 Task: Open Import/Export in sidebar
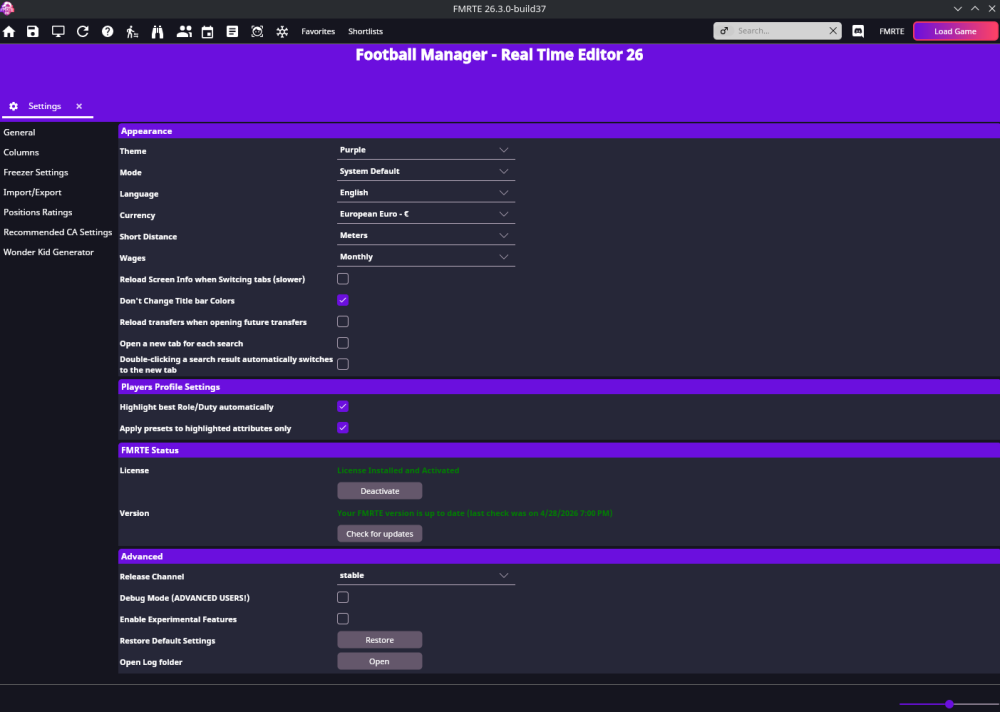pos(33,192)
